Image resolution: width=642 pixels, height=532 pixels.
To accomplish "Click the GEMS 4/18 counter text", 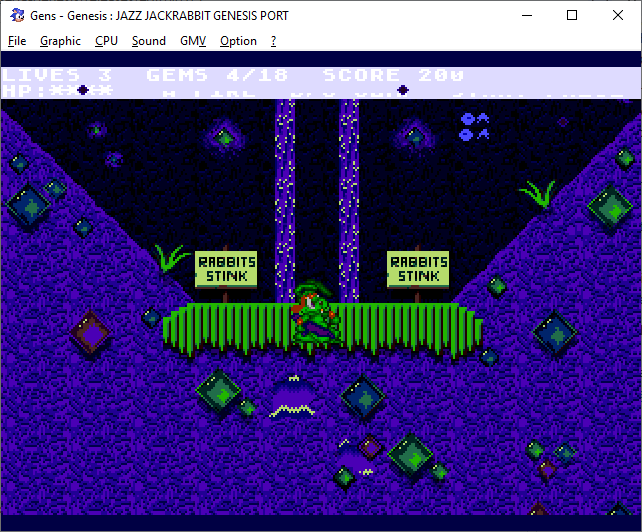I will [x=217, y=75].
